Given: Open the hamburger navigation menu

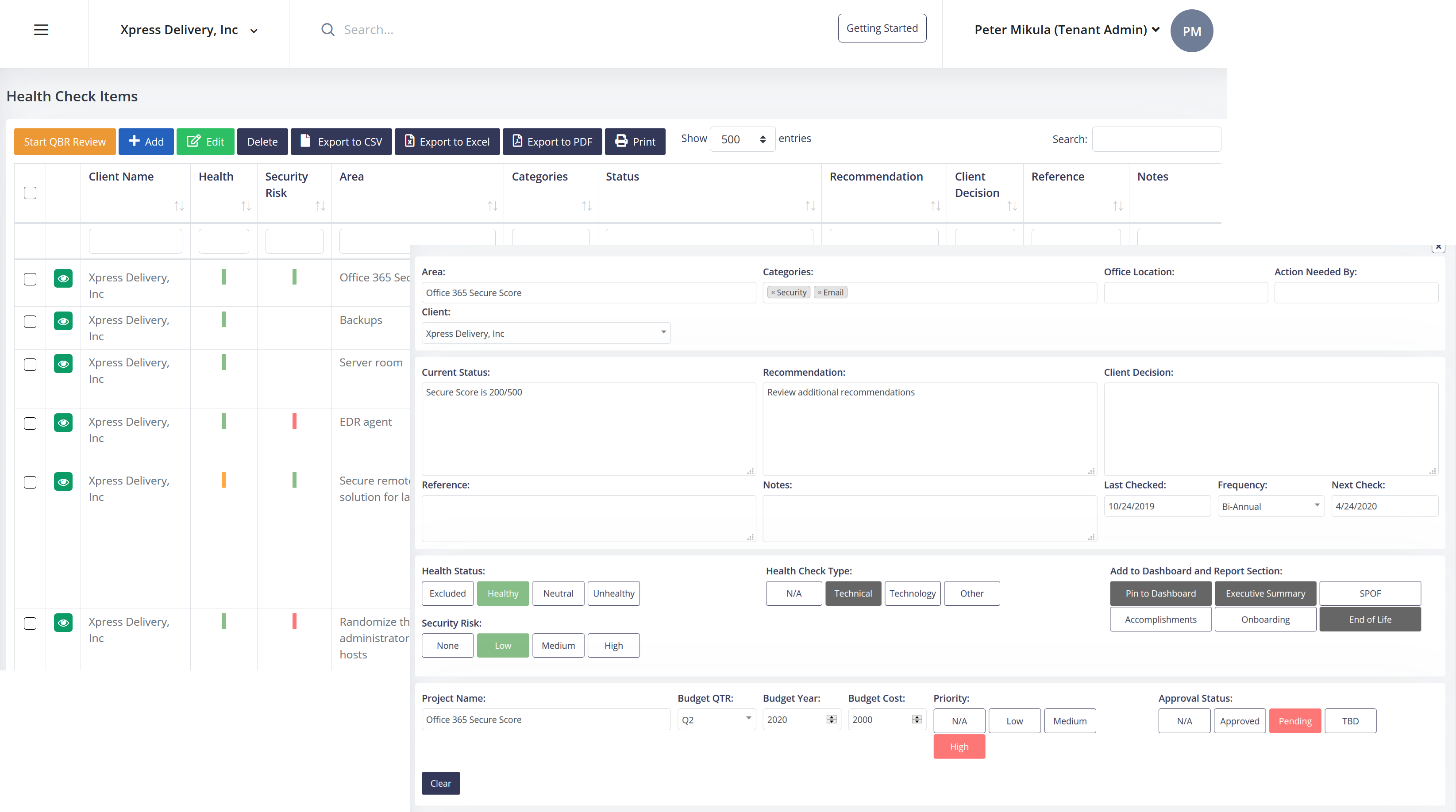Looking at the screenshot, I should pyautogui.click(x=41, y=30).
